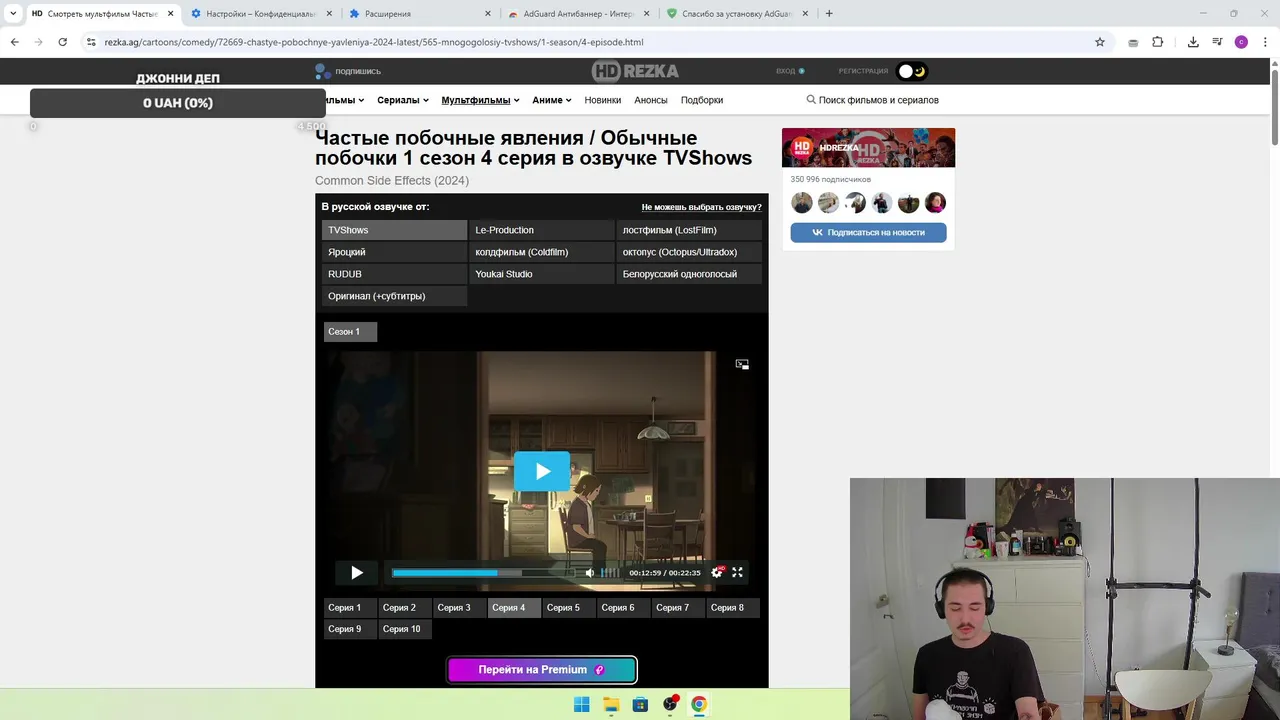Viewport: 1280px width, 720px height.
Task: Mute the video with the speaker icon
Action: [x=589, y=573]
